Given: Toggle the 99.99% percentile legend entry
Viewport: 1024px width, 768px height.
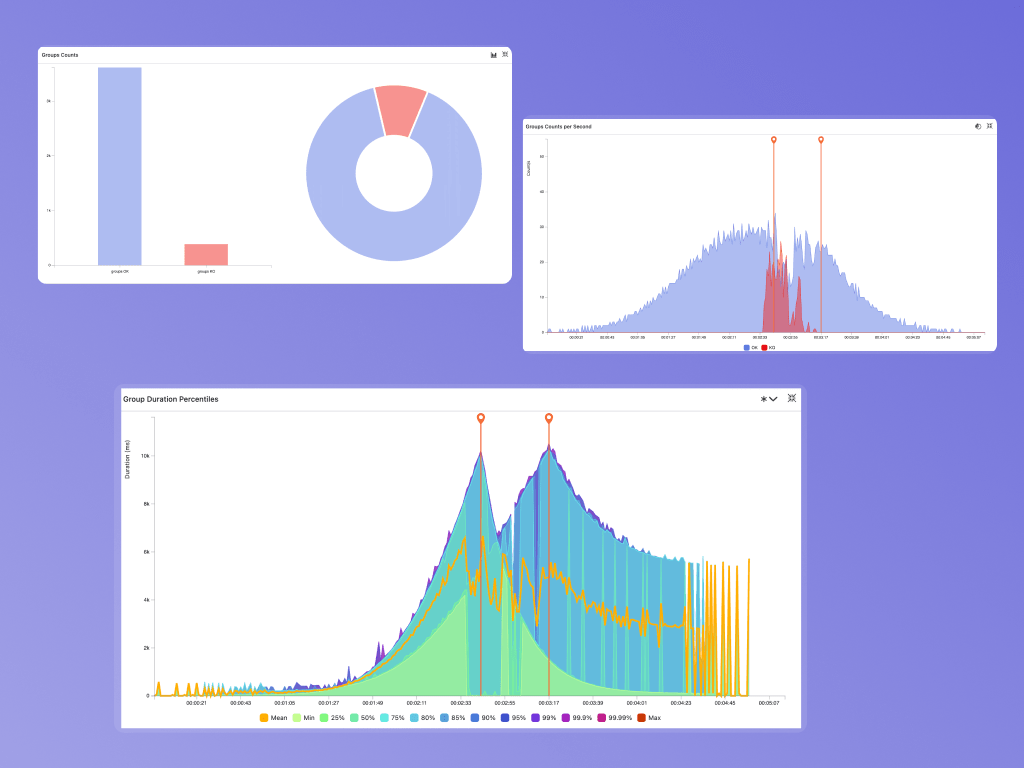Looking at the screenshot, I should pos(615,718).
